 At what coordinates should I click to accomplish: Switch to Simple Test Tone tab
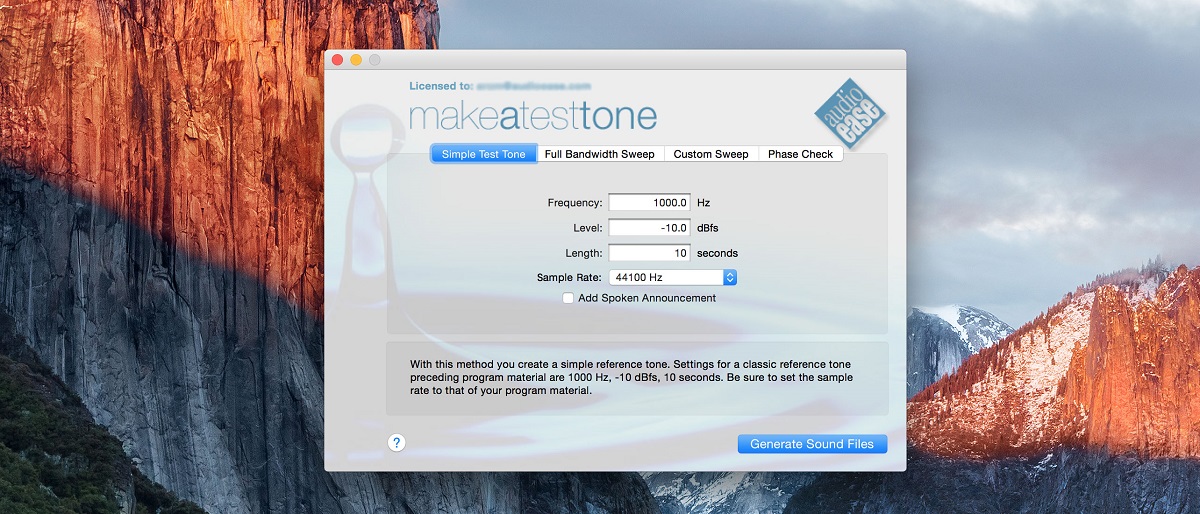click(x=484, y=154)
